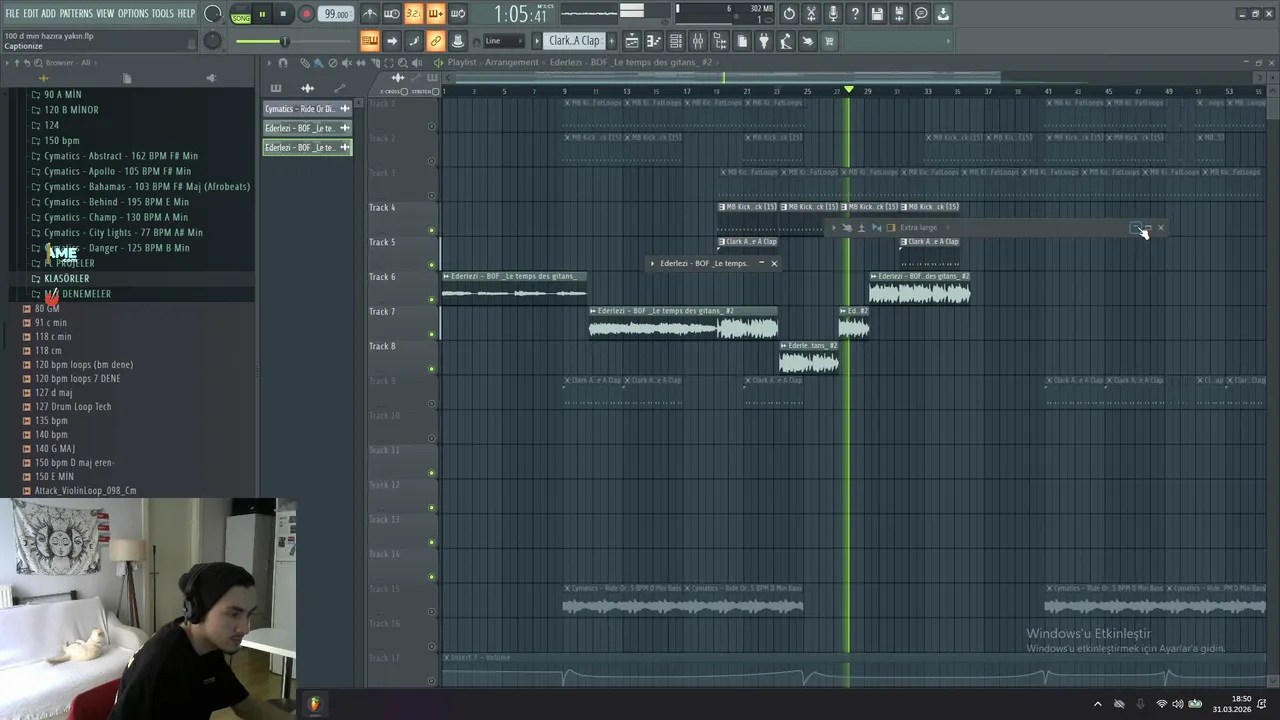Select playlist zoom magnifier tool
Viewport: 1280px width, 720px height.
click(x=402, y=63)
